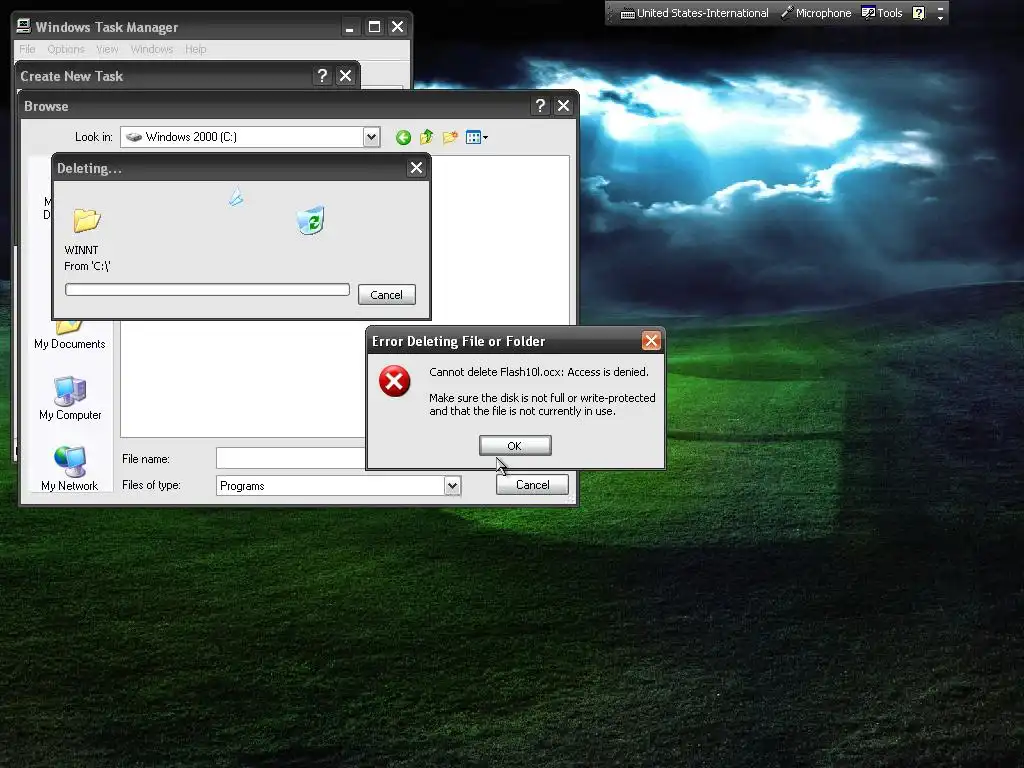Click the 'Cannot delete Flash10l.ocx' message text
Viewport: 1024px width, 768px height.
pos(539,372)
